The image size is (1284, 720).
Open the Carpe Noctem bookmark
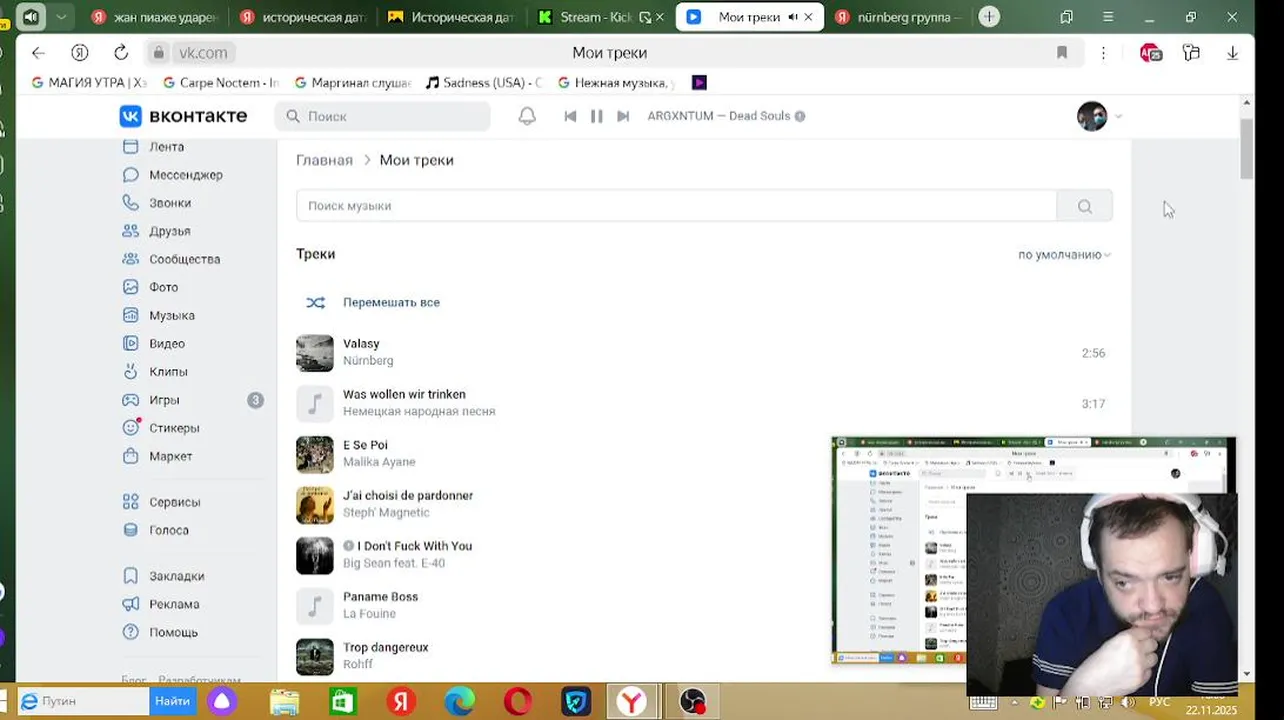(x=221, y=83)
